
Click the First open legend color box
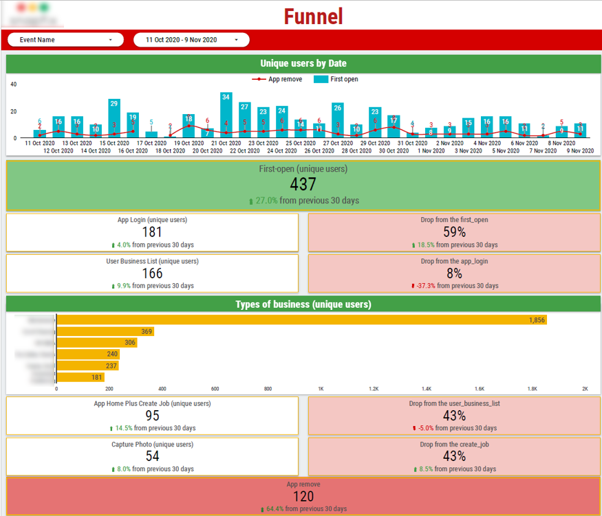[x=321, y=79]
